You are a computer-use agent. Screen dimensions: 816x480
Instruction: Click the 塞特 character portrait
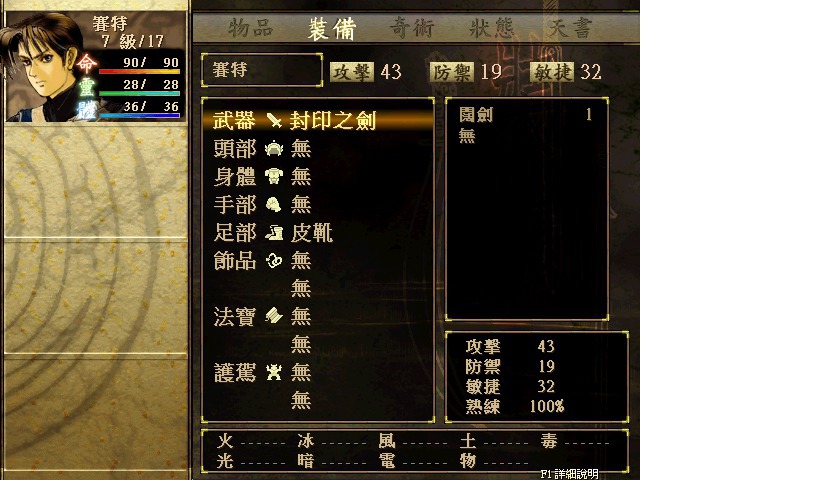43,67
